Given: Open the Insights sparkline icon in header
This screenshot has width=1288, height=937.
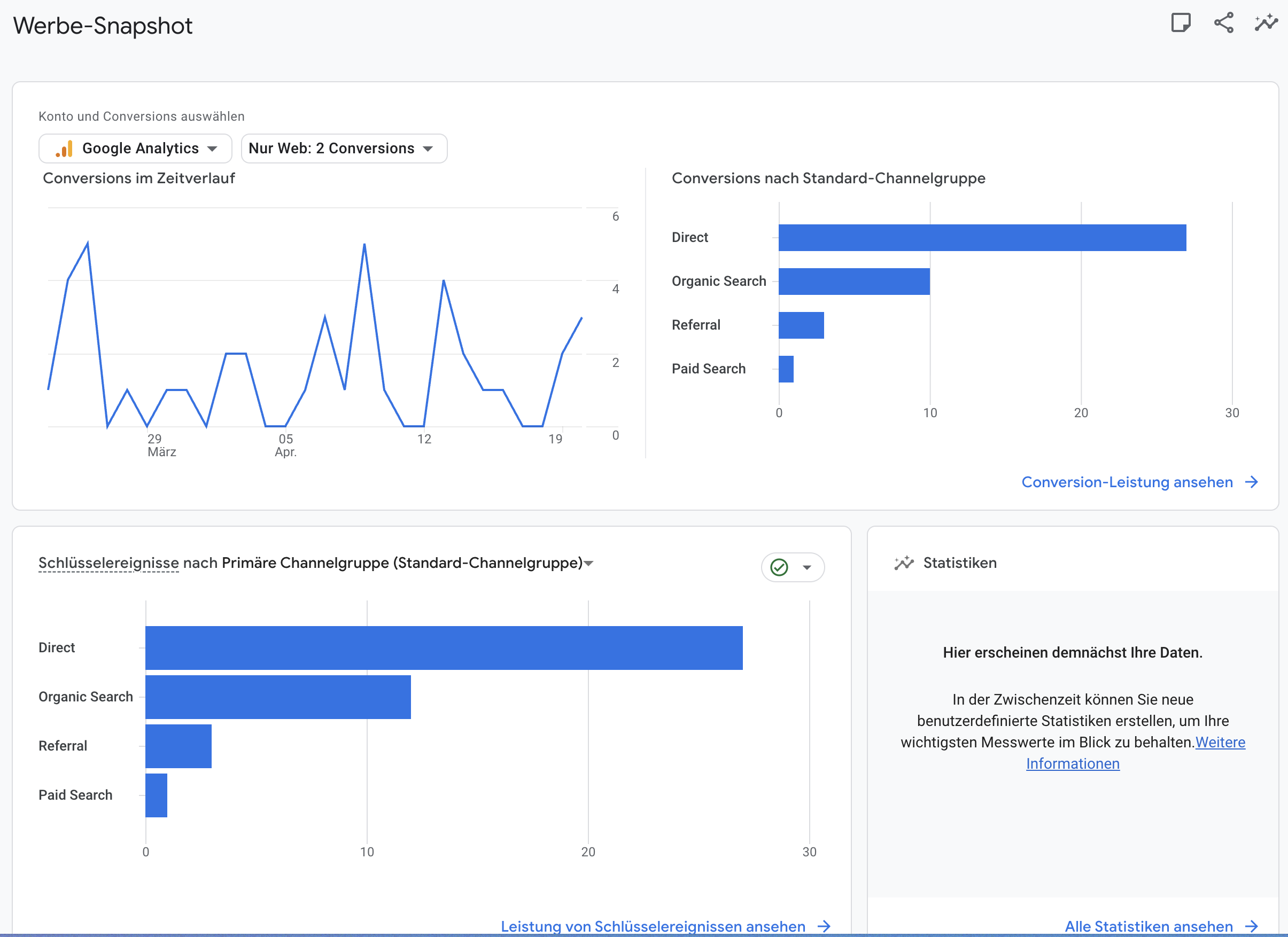Looking at the screenshot, I should coord(1266,22).
